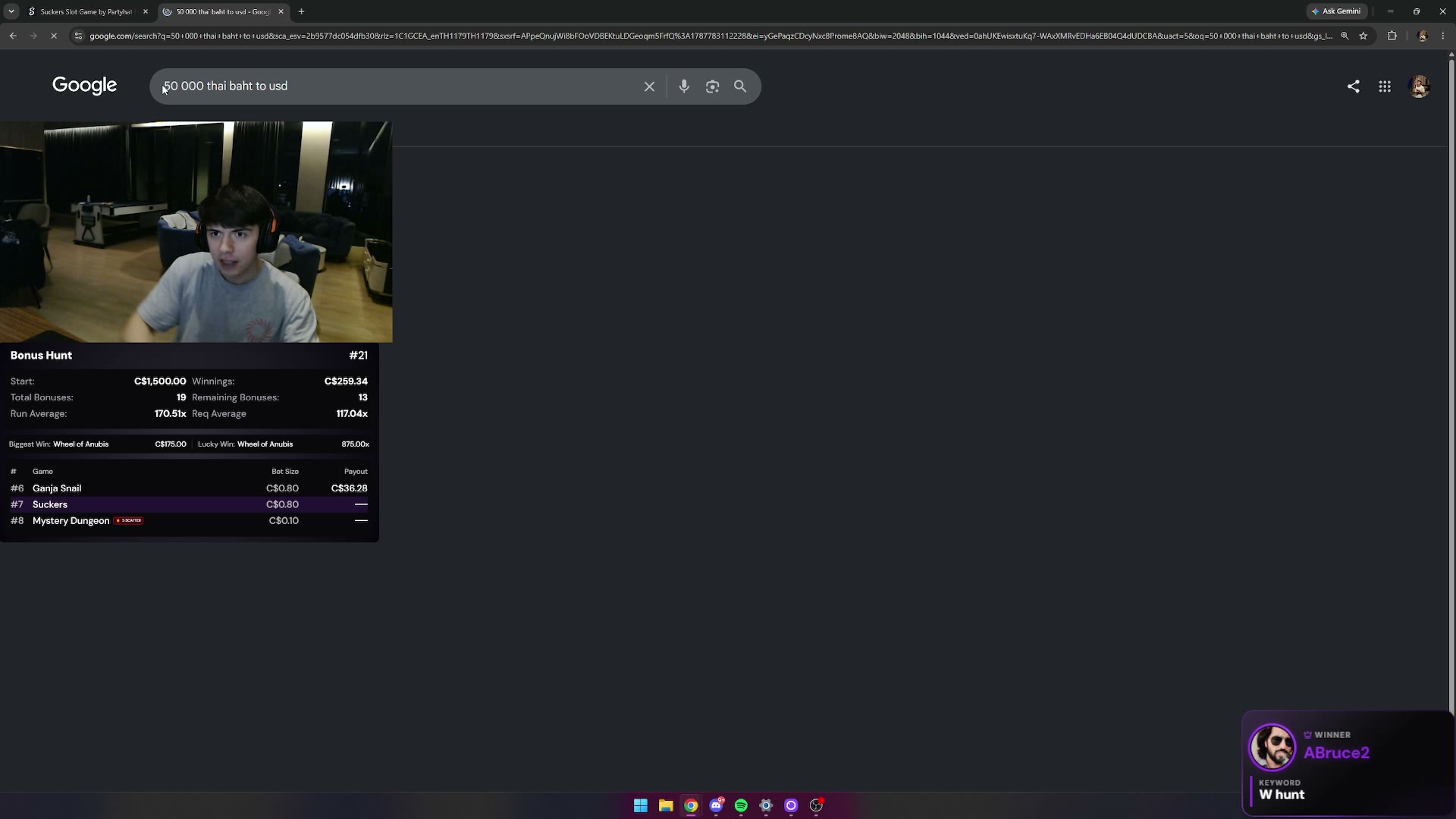Viewport: 1456px width, 819px height.
Task: Click the Suckers game row
Action: coord(189,504)
